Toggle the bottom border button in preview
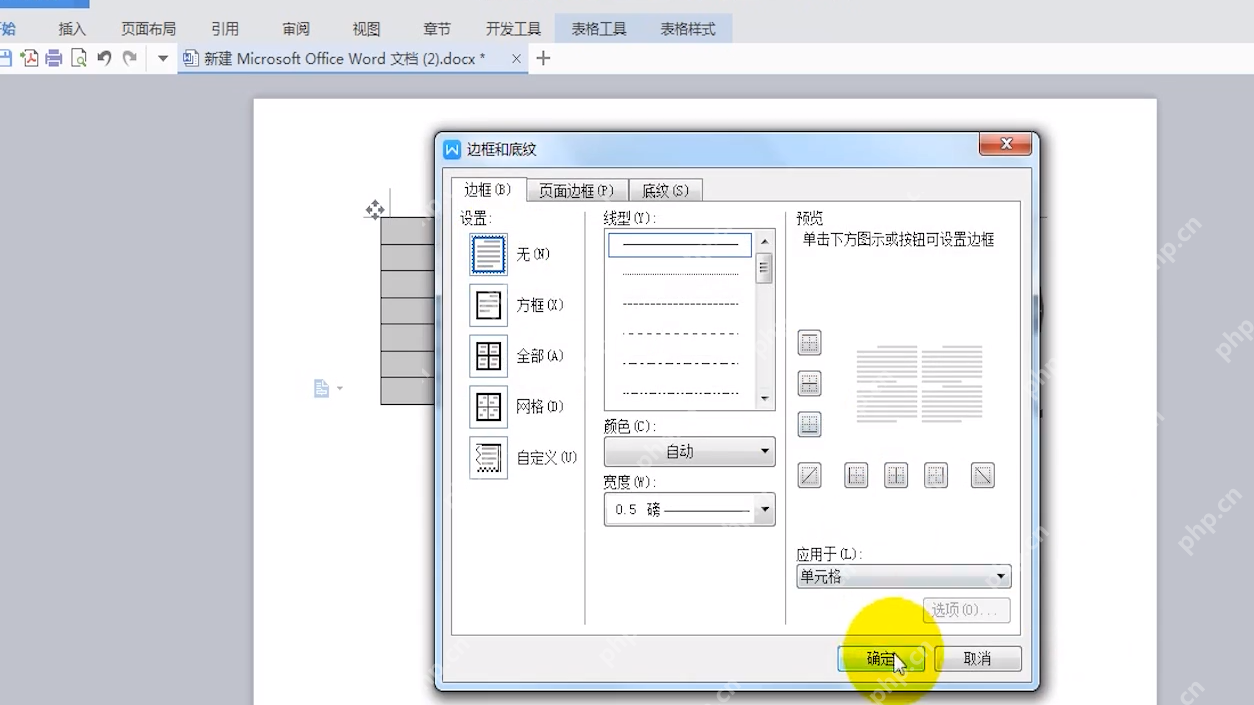The height and width of the screenshot is (705, 1254). click(x=809, y=425)
